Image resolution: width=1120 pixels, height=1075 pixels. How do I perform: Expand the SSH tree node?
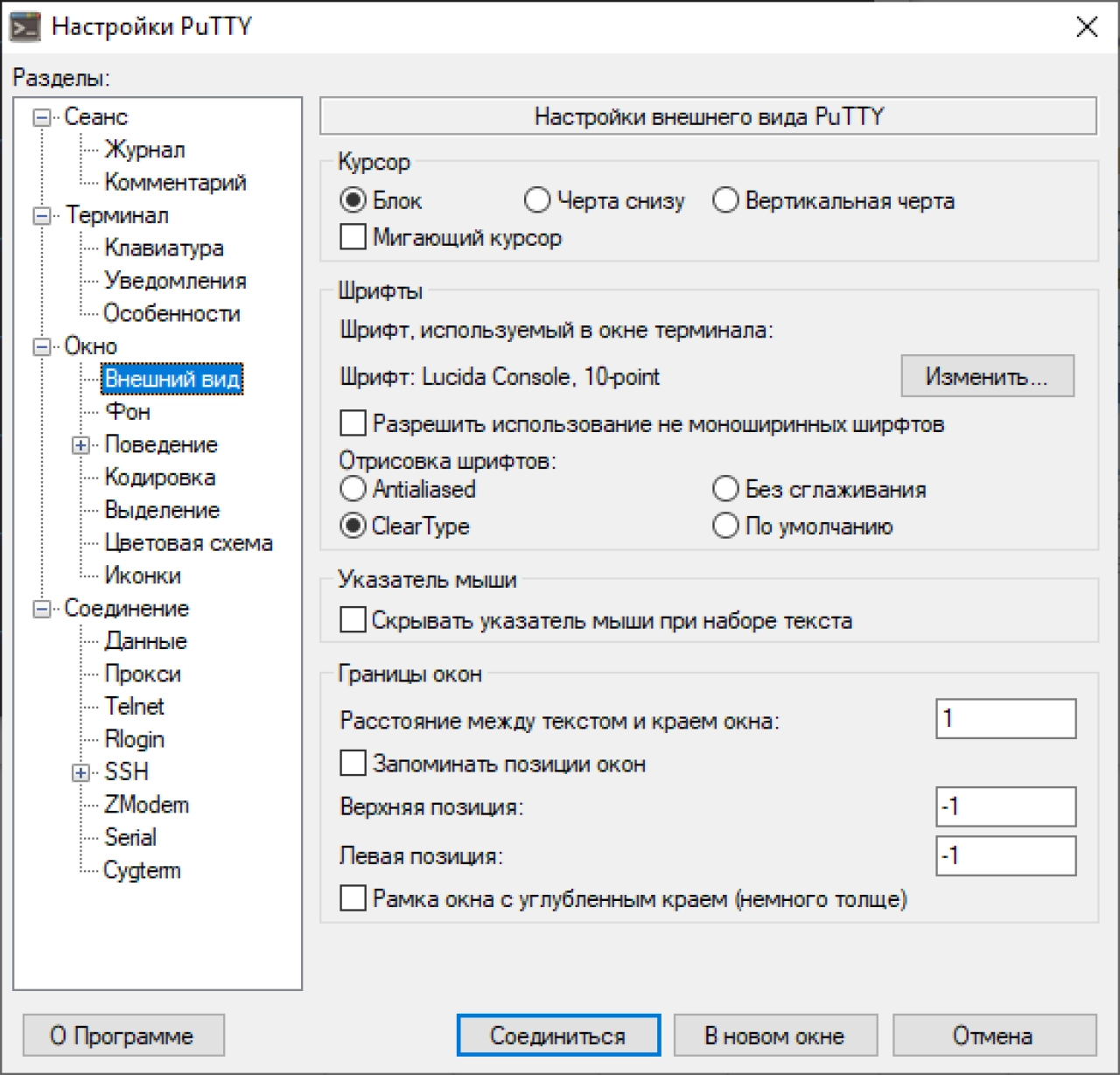click(x=81, y=772)
